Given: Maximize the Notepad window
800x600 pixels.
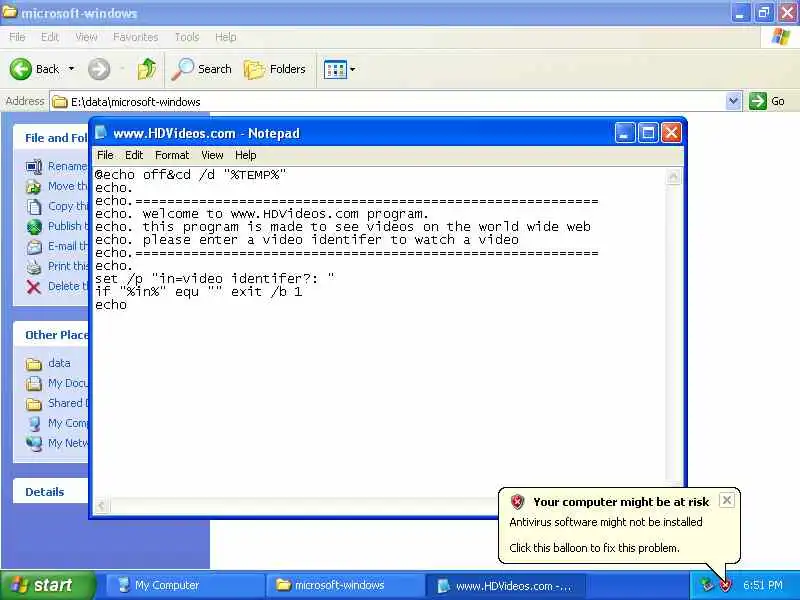Looking at the screenshot, I should tap(648, 134).
